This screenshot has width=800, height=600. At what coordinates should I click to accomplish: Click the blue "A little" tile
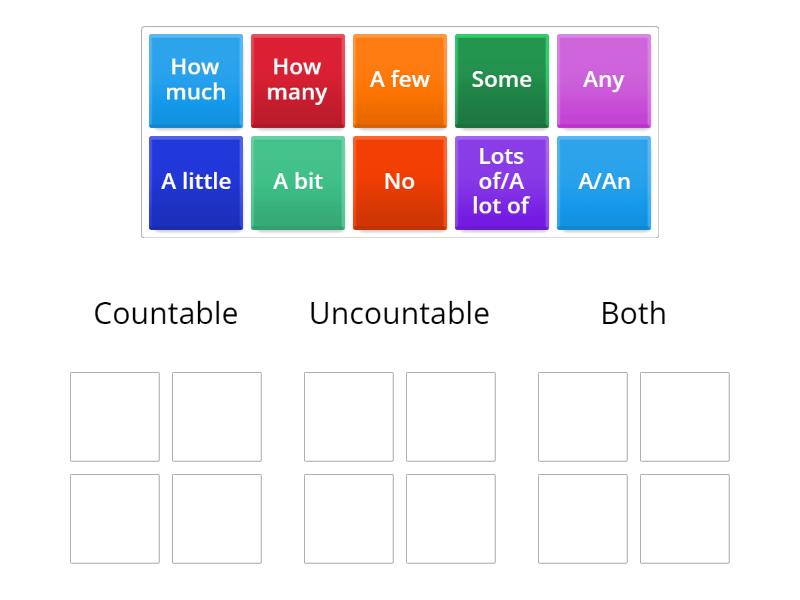(x=195, y=182)
